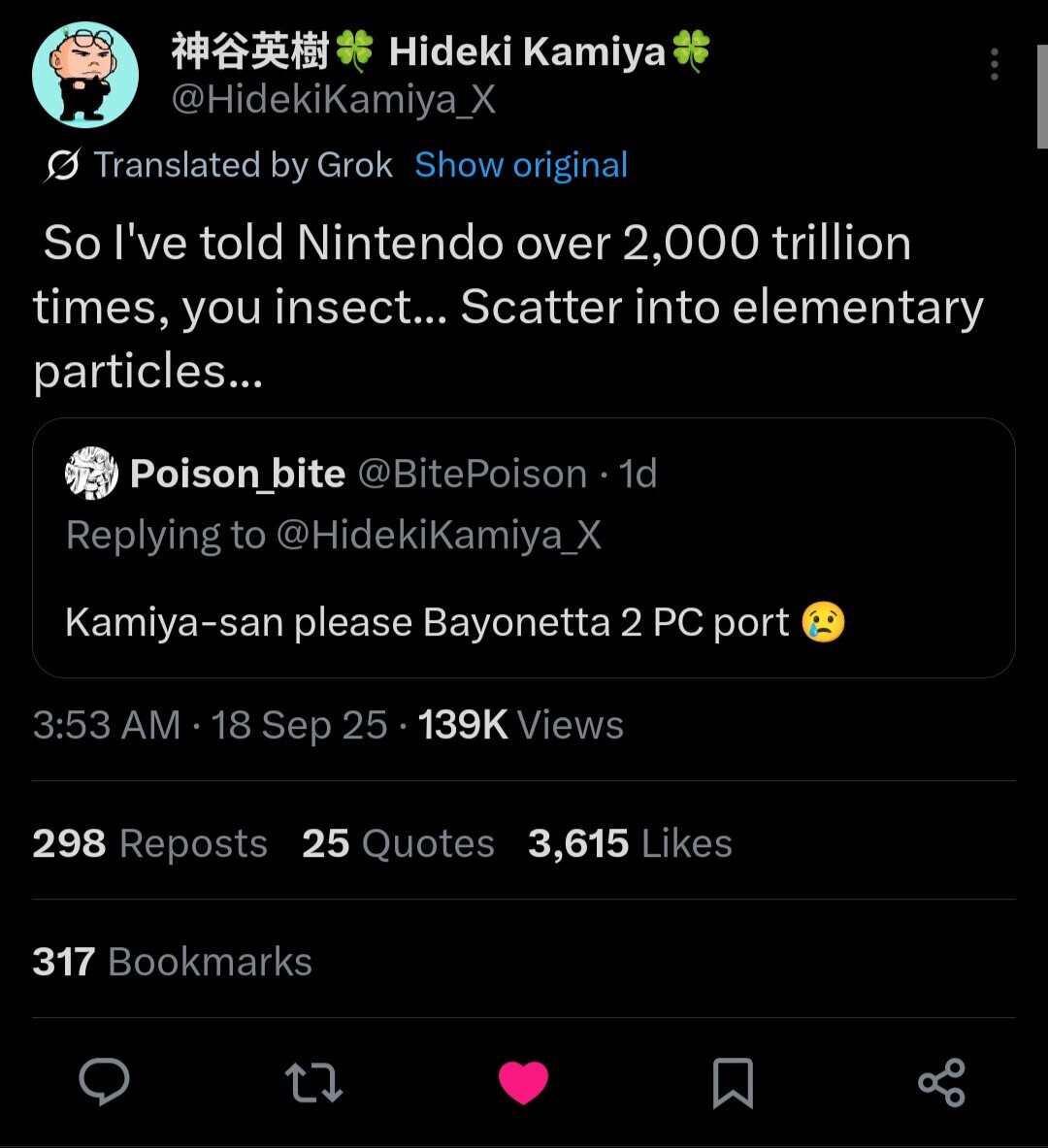
Task: Tap the Poison_bite avatar in quoted post
Action: point(91,474)
